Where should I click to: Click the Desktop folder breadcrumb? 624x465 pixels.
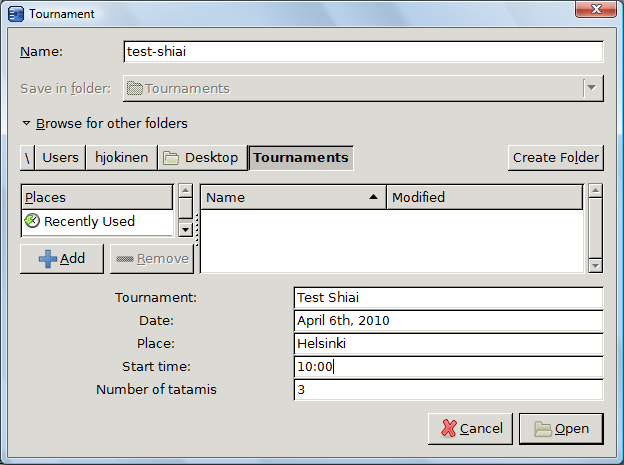point(201,158)
